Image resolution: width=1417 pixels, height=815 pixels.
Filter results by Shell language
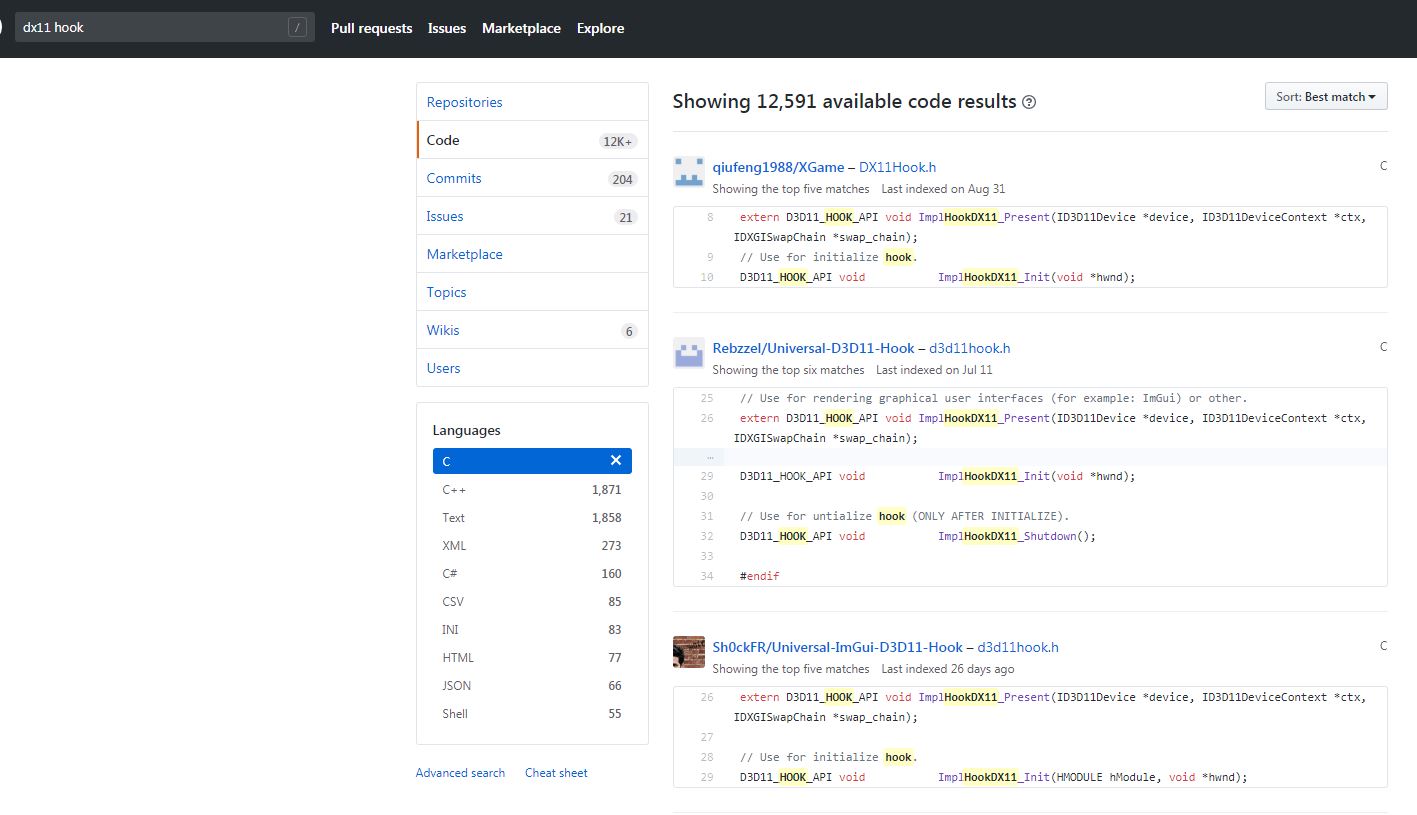click(x=532, y=714)
